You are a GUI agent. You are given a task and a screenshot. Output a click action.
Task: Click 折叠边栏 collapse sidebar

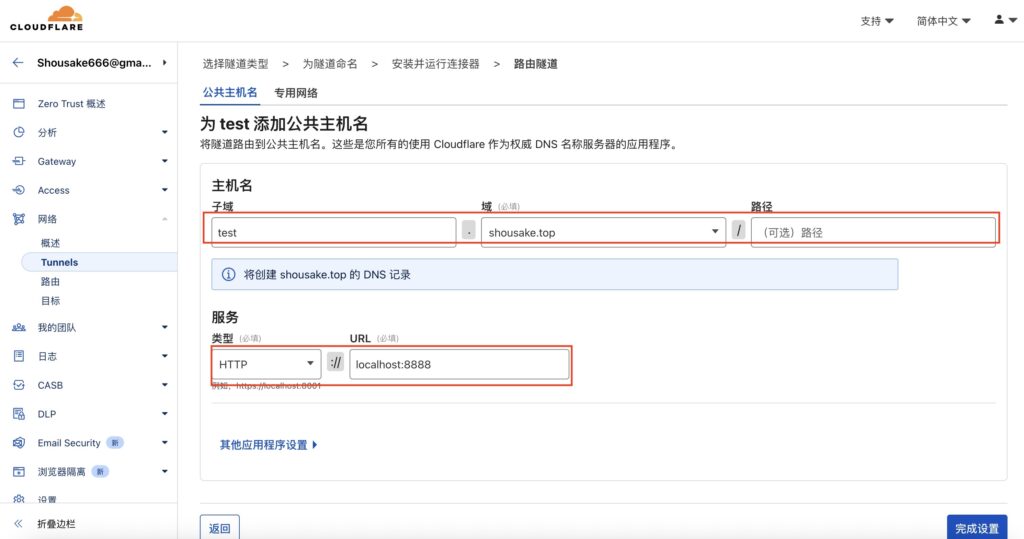(56, 523)
